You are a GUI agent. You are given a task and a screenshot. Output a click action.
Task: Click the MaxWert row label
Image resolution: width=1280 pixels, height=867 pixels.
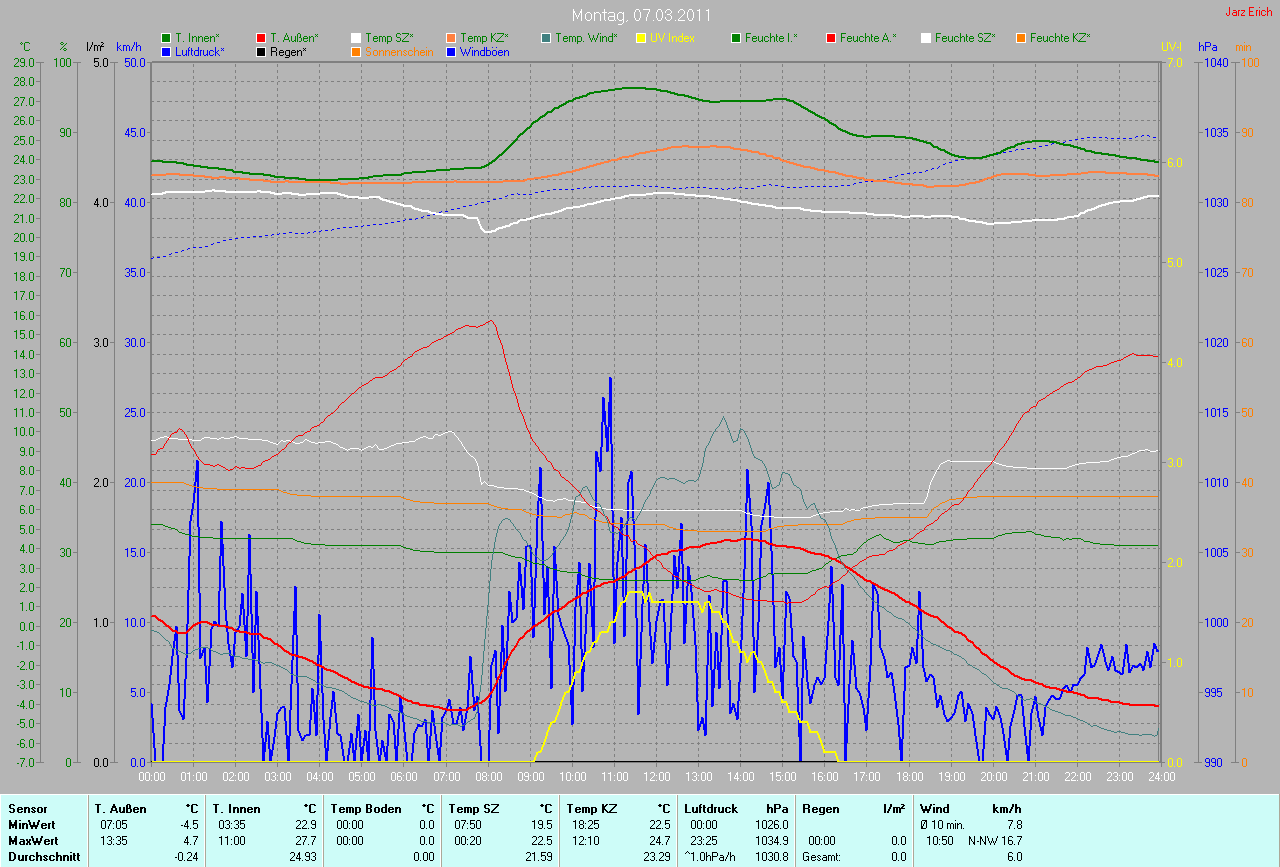click(32, 841)
